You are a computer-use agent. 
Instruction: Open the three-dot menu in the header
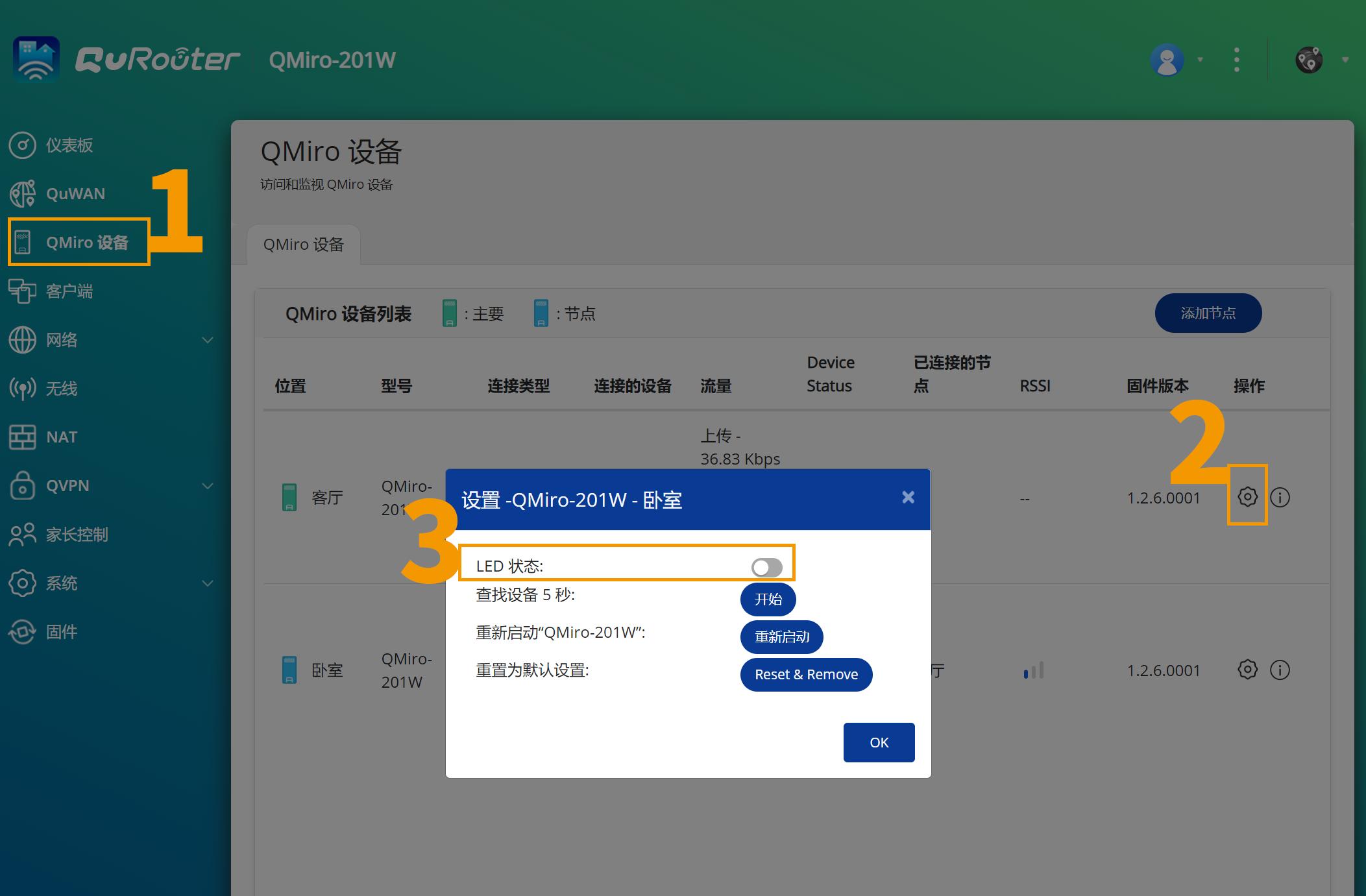click(x=1236, y=59)
